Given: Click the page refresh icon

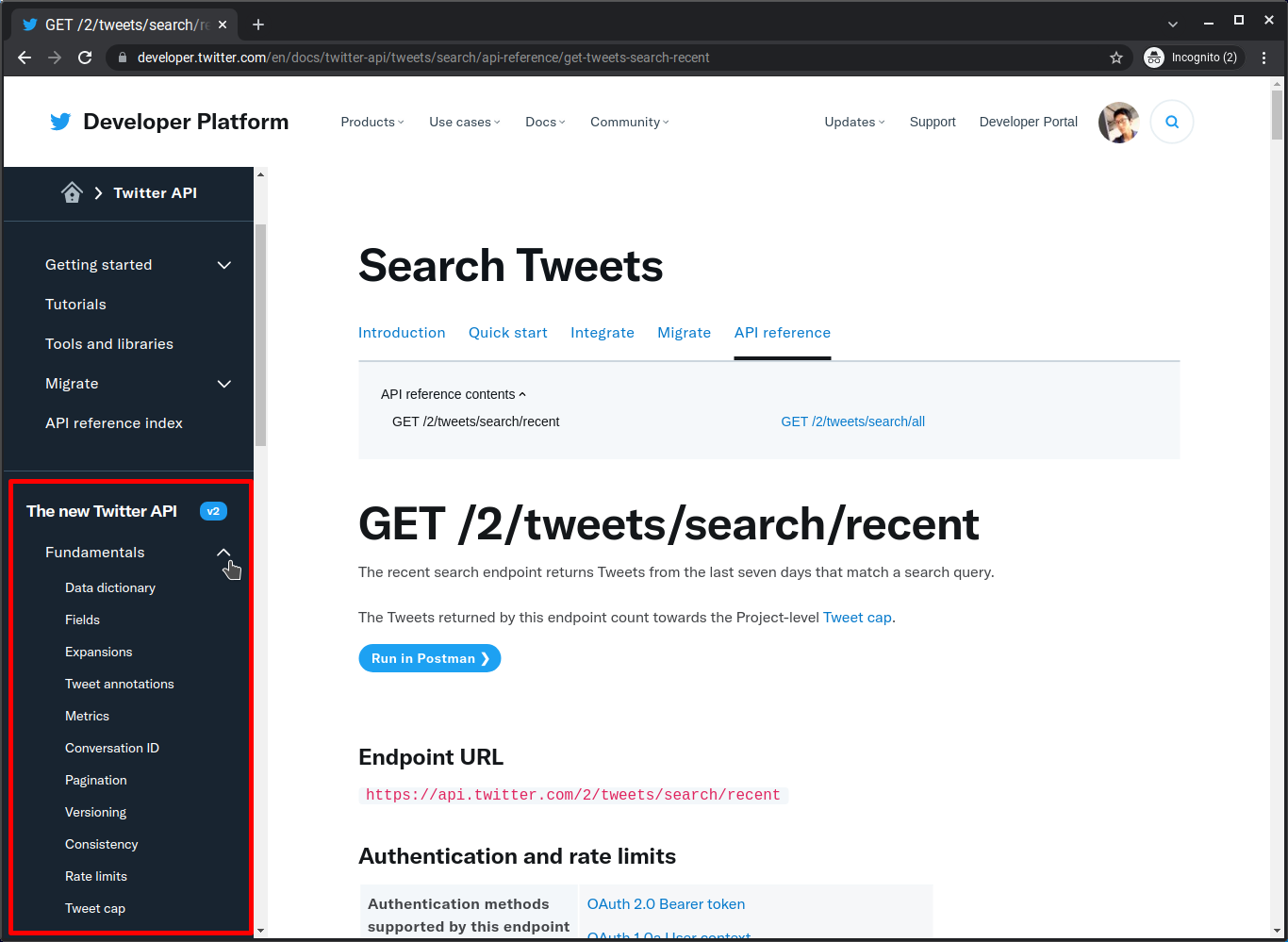Looking at the screenshot, I should coord(85,57).
